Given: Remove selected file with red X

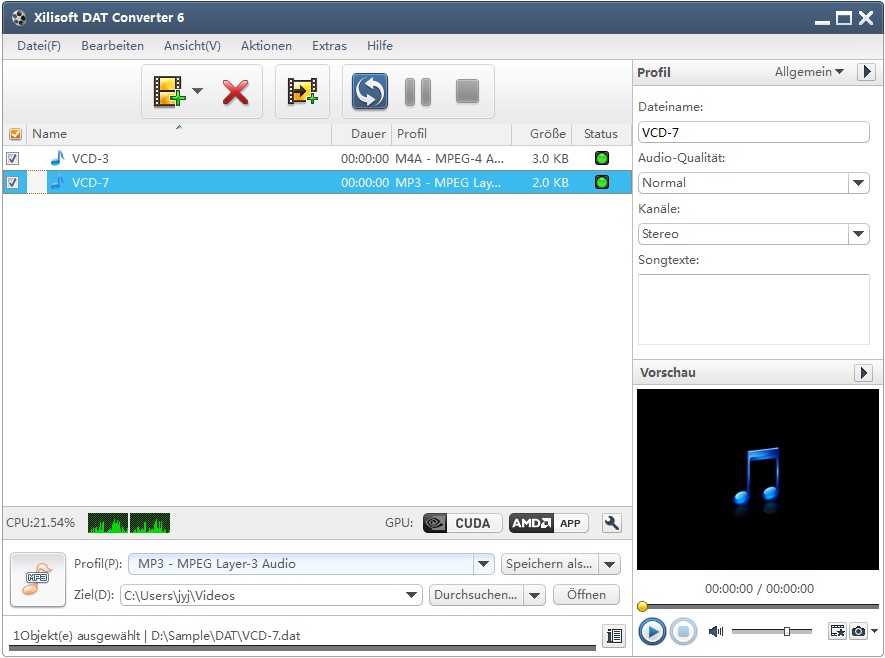Looking at the screenshot, I should [x=235, y=92].
